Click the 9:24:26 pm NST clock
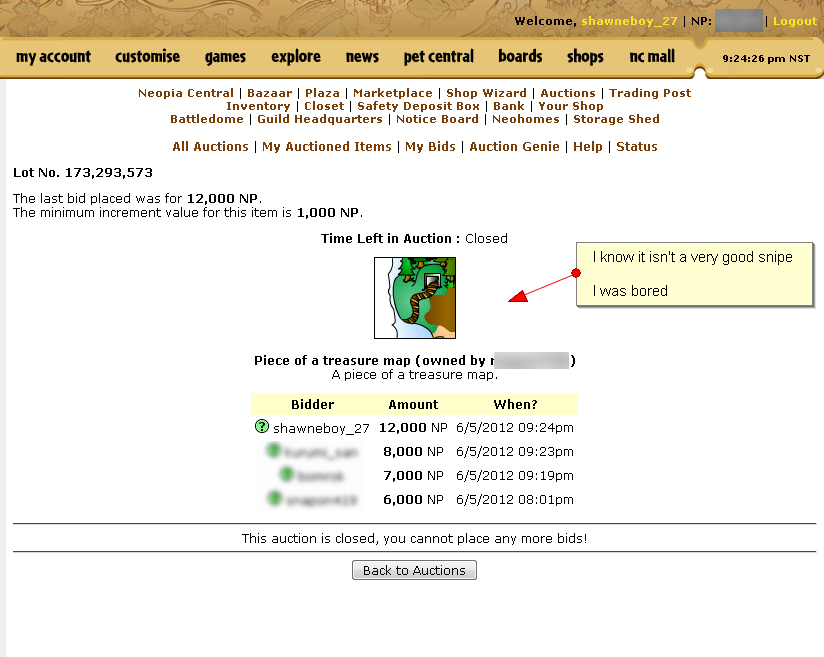The height and width of the screenshot is (657, 824). (766, 58)
